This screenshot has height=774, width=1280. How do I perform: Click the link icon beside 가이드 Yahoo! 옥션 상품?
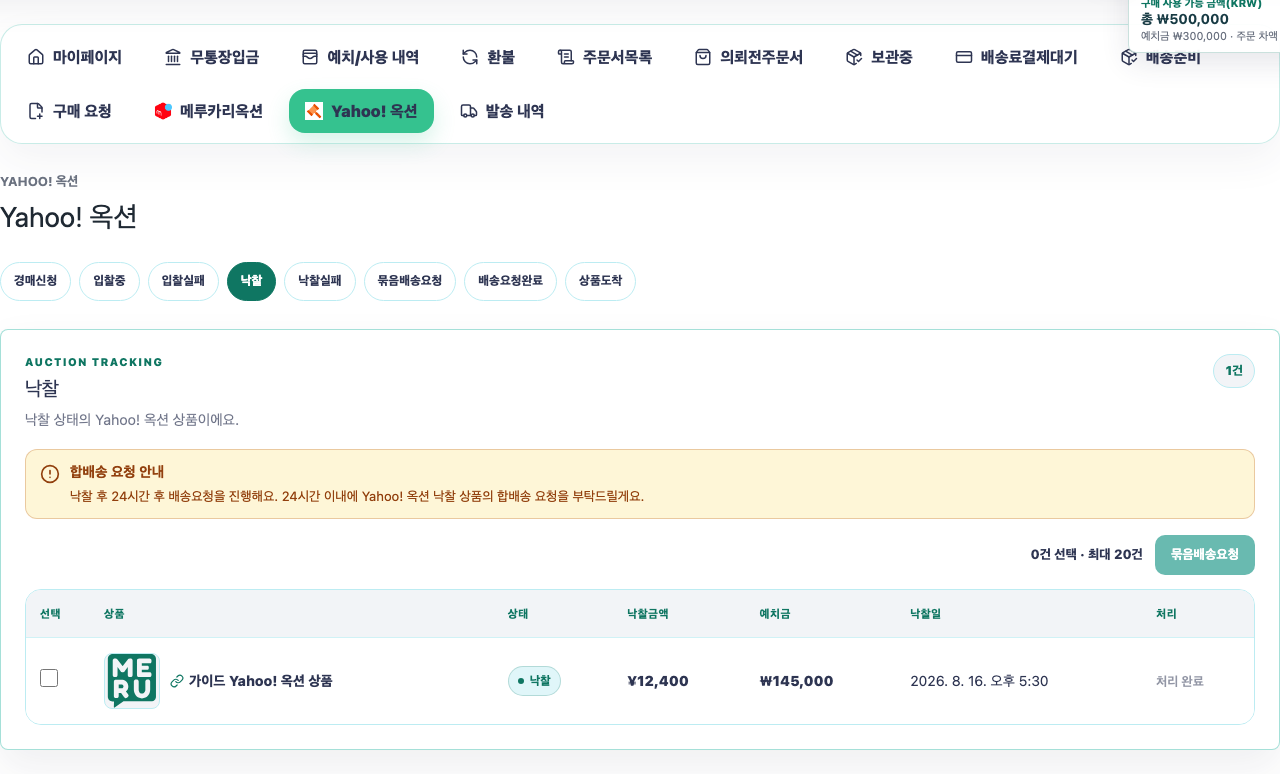point(177,681)
